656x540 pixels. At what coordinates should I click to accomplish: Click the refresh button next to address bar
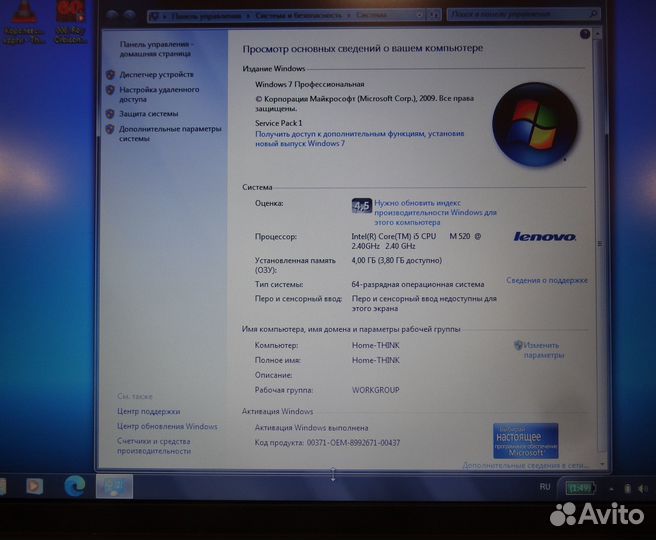pyautogui.click(x=433, y=15)
